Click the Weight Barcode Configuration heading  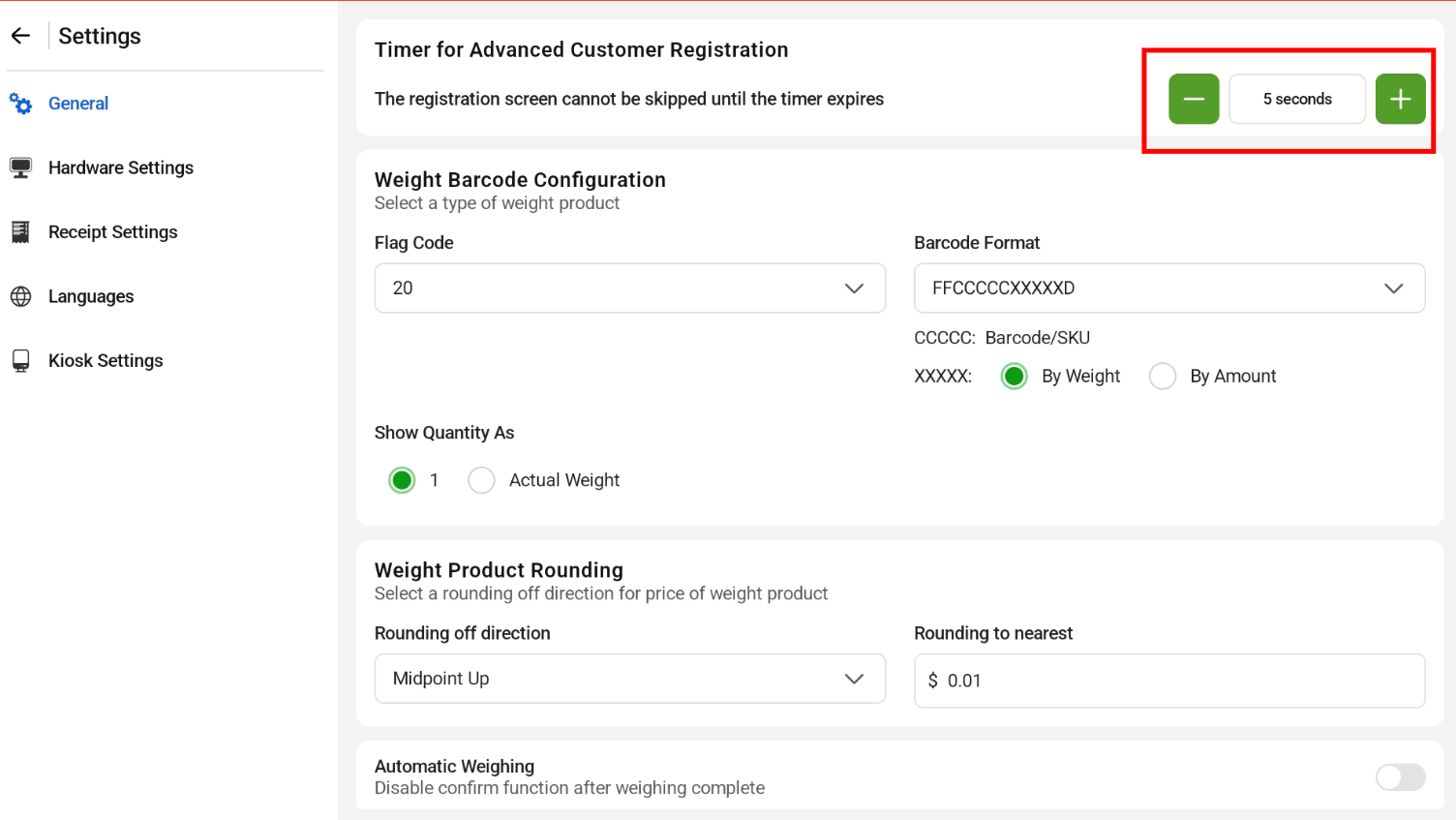(x=520, y=180)
